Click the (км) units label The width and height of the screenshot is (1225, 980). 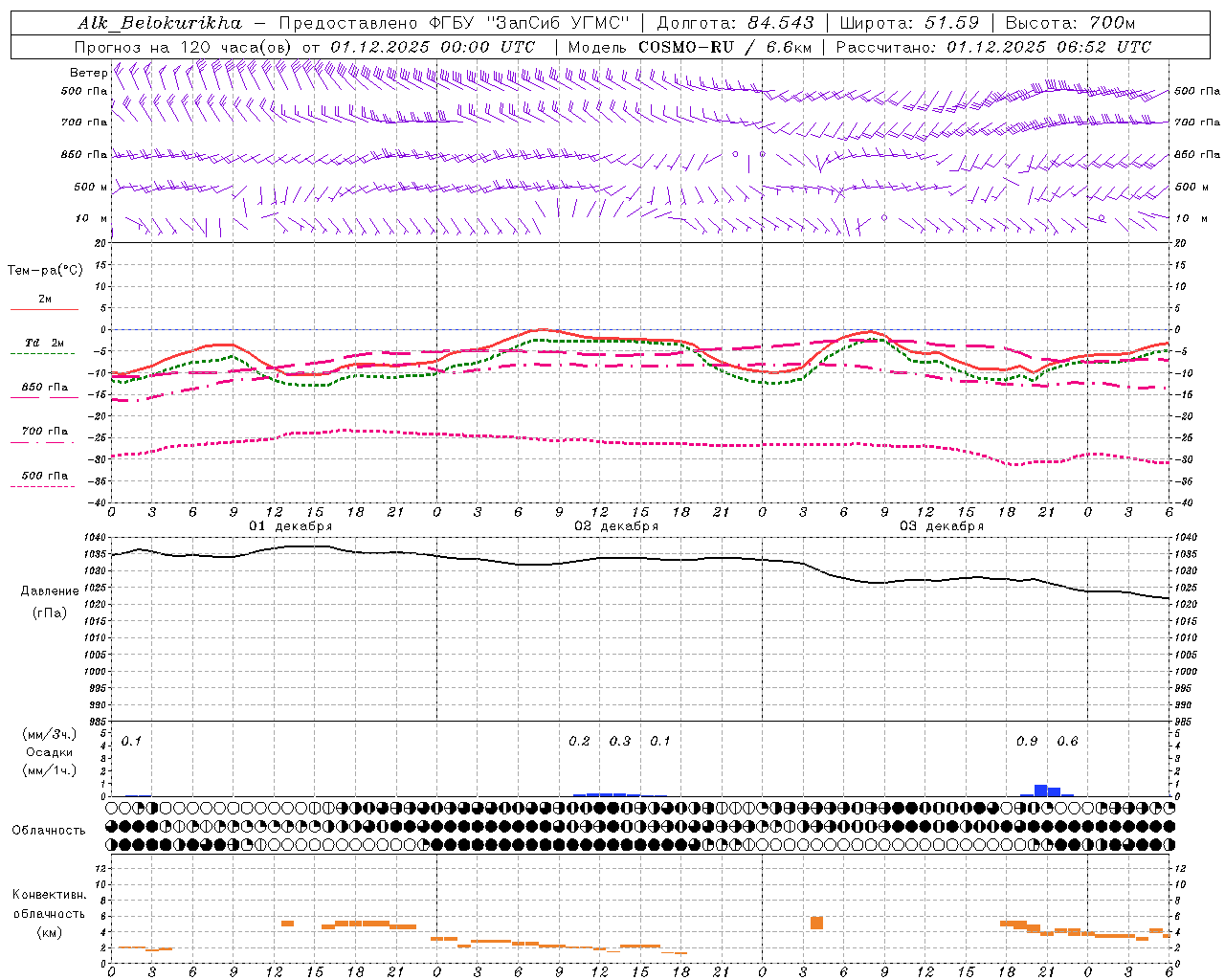(x=49, y=932)
